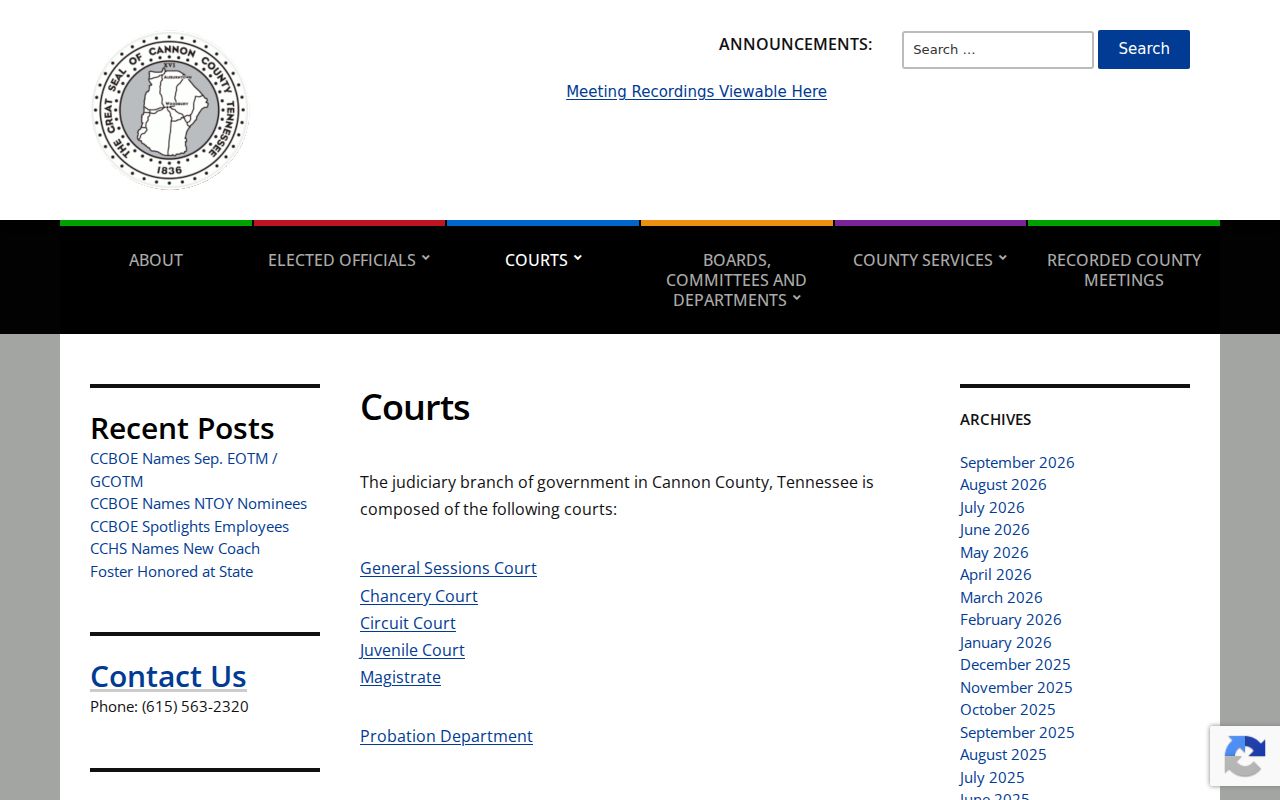The height and width of the screenshot is (800, 1280).
Task: Expand the County Services submenu chevron
Action: click(1002, 258)
